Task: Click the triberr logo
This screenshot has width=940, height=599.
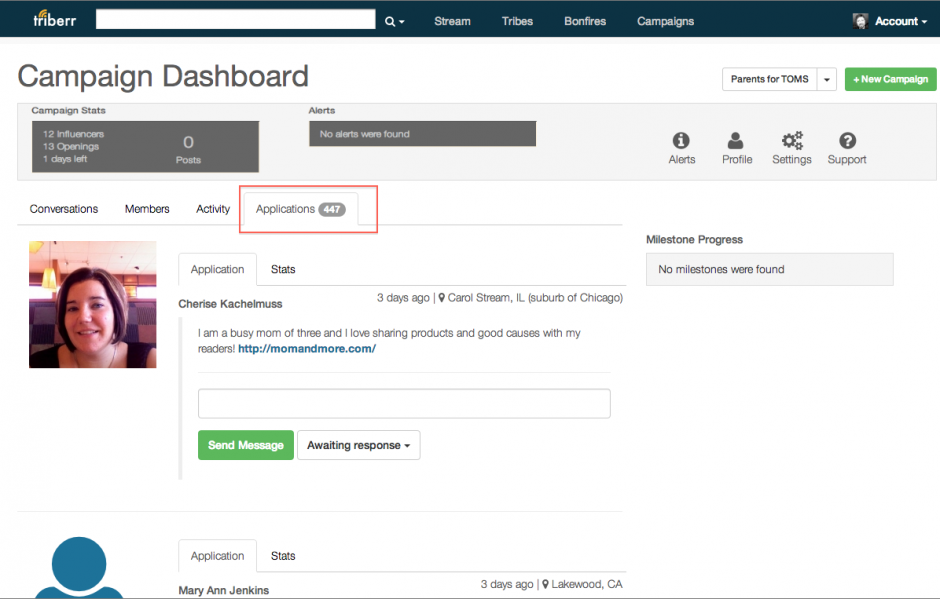Action: point(55,19)
